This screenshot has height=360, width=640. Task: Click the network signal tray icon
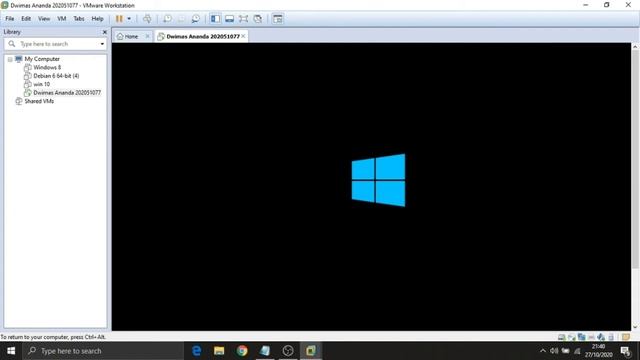tap(577, 351)
